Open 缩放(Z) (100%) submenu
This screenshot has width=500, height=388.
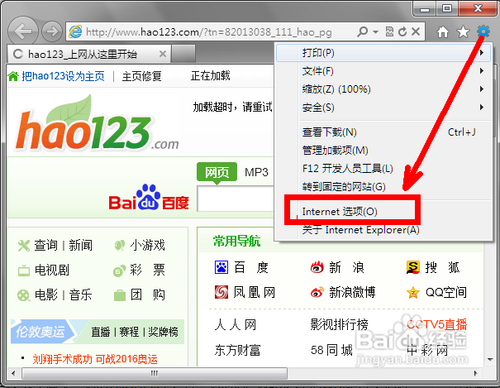[383, 89]
